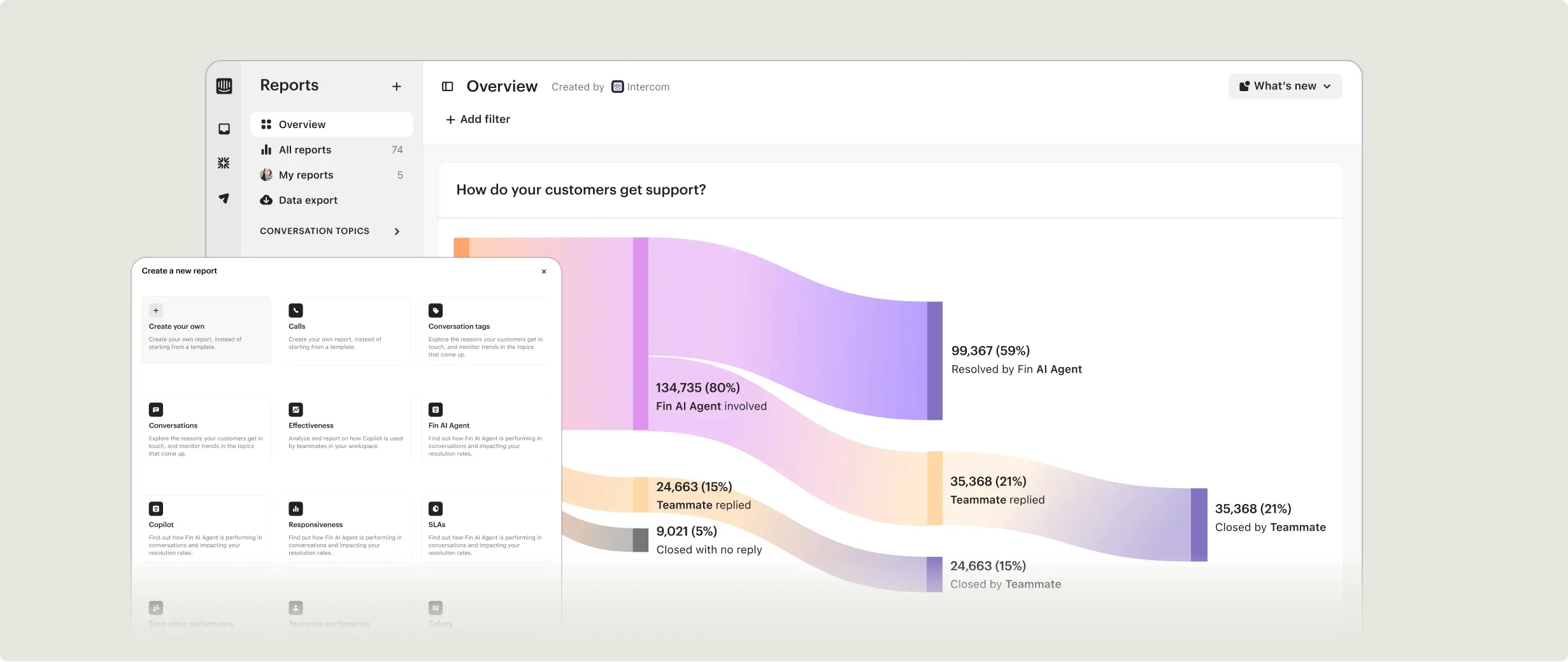Select the Copilot template icon
Viewport: 1568px width, 662px height.
pos(155,508)
